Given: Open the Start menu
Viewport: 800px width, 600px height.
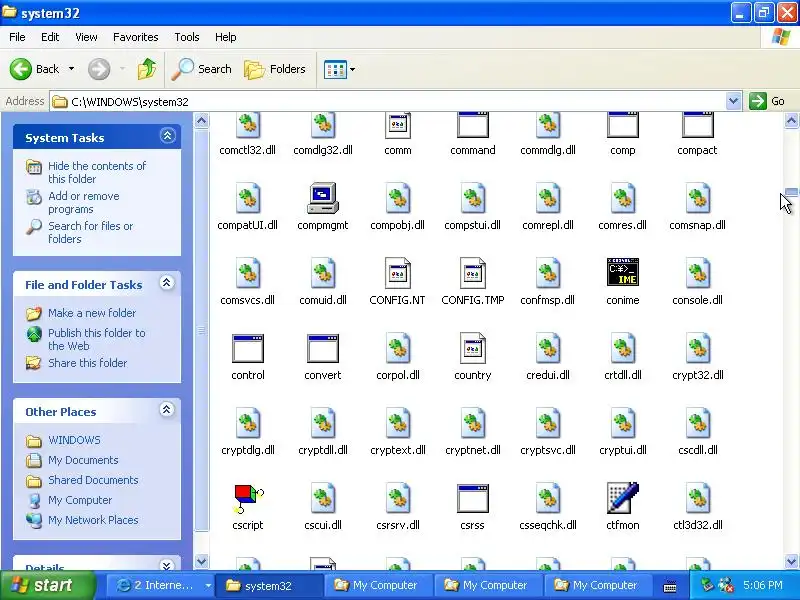Looking at the screenshot, I should pyautogui.click(x=47, y=585).
